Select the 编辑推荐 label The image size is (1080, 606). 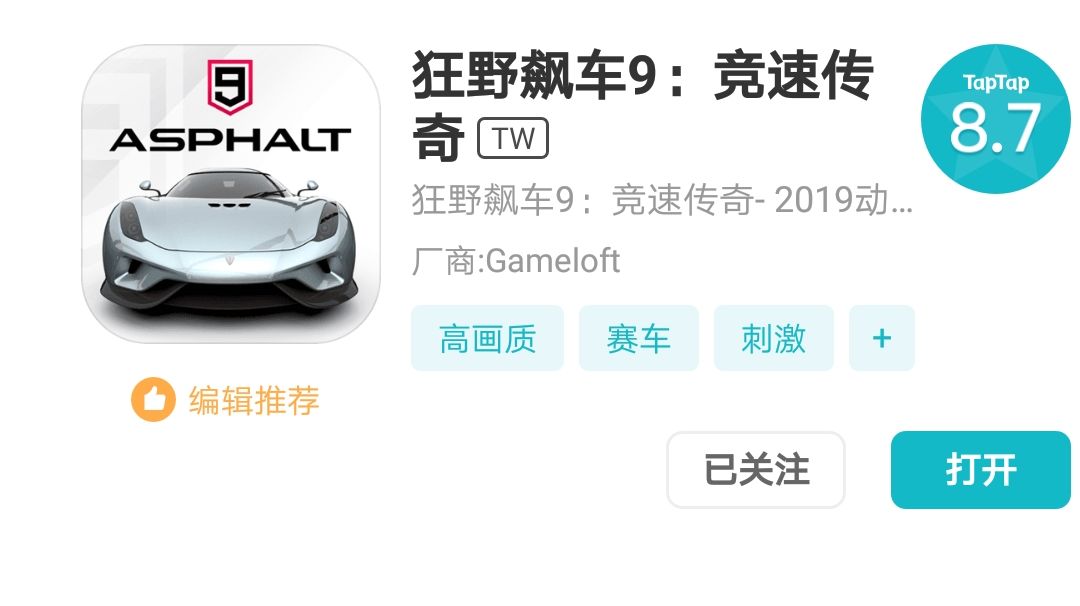click(x=254, y=400)
